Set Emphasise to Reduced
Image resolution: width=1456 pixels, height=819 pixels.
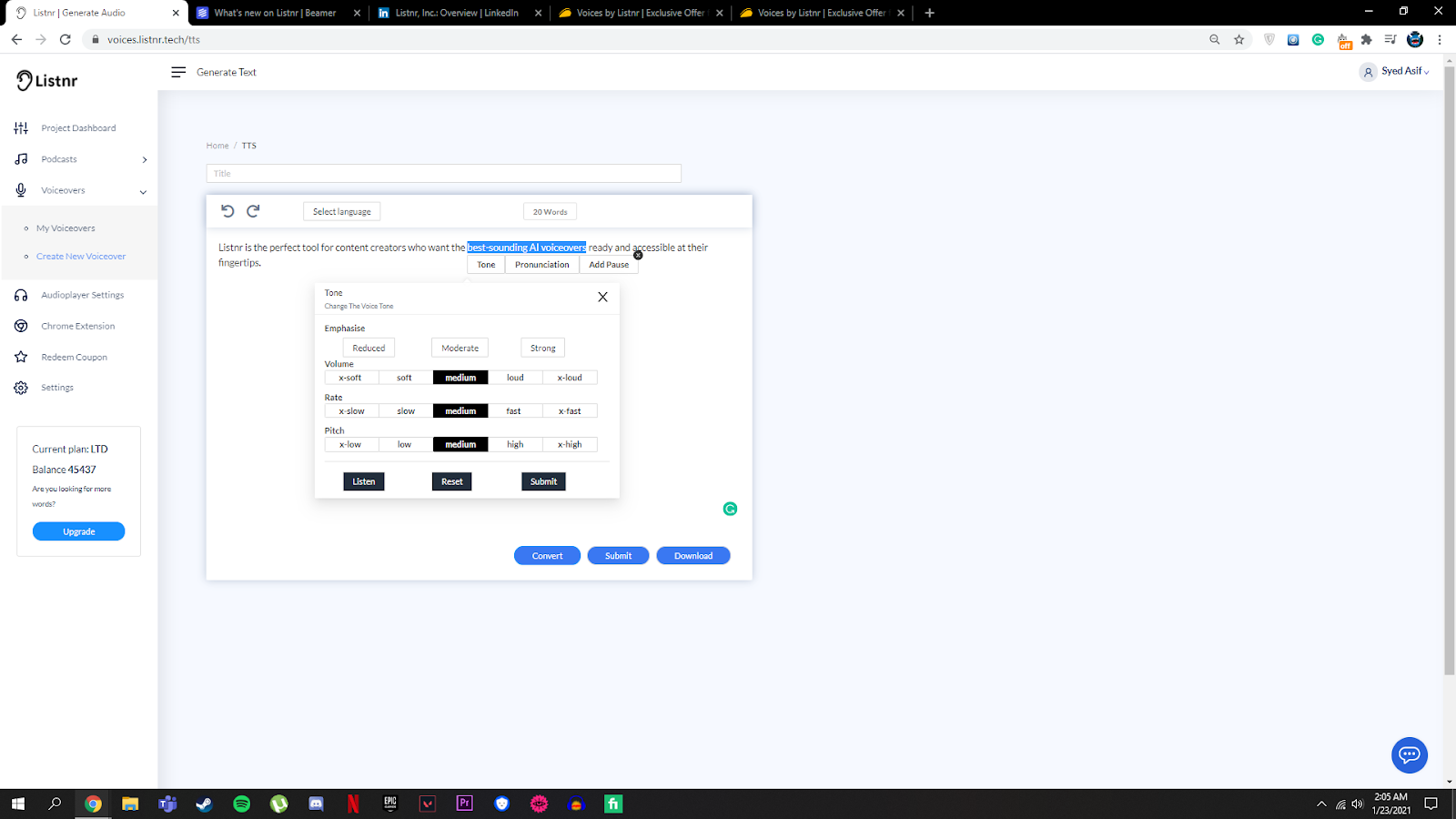point(369,348)
